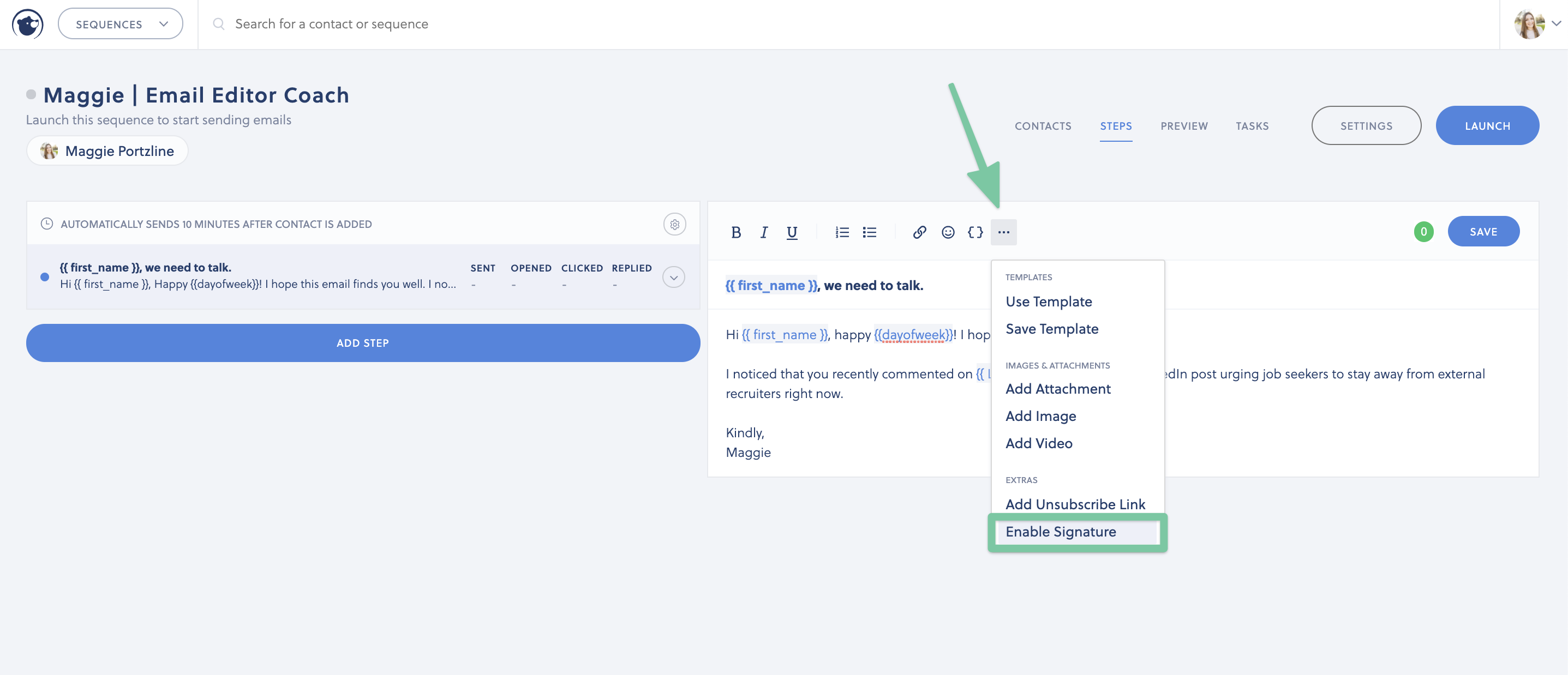Viewport: 1568px width, 675px height.
Task: Apply italic formatting
Action: pyautogui.click(x=763, y=232)
